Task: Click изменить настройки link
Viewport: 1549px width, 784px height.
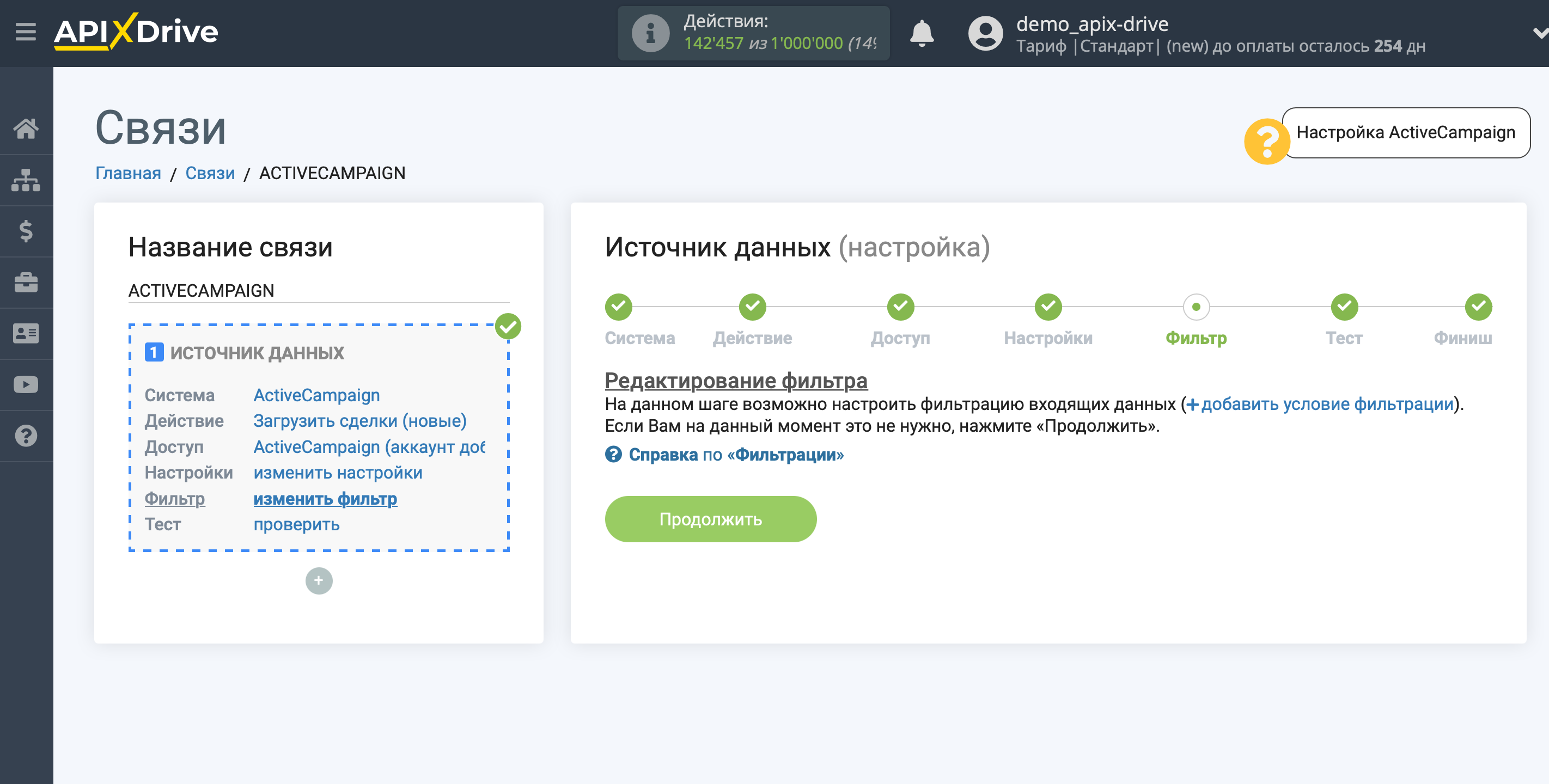Action: (337, 473)
